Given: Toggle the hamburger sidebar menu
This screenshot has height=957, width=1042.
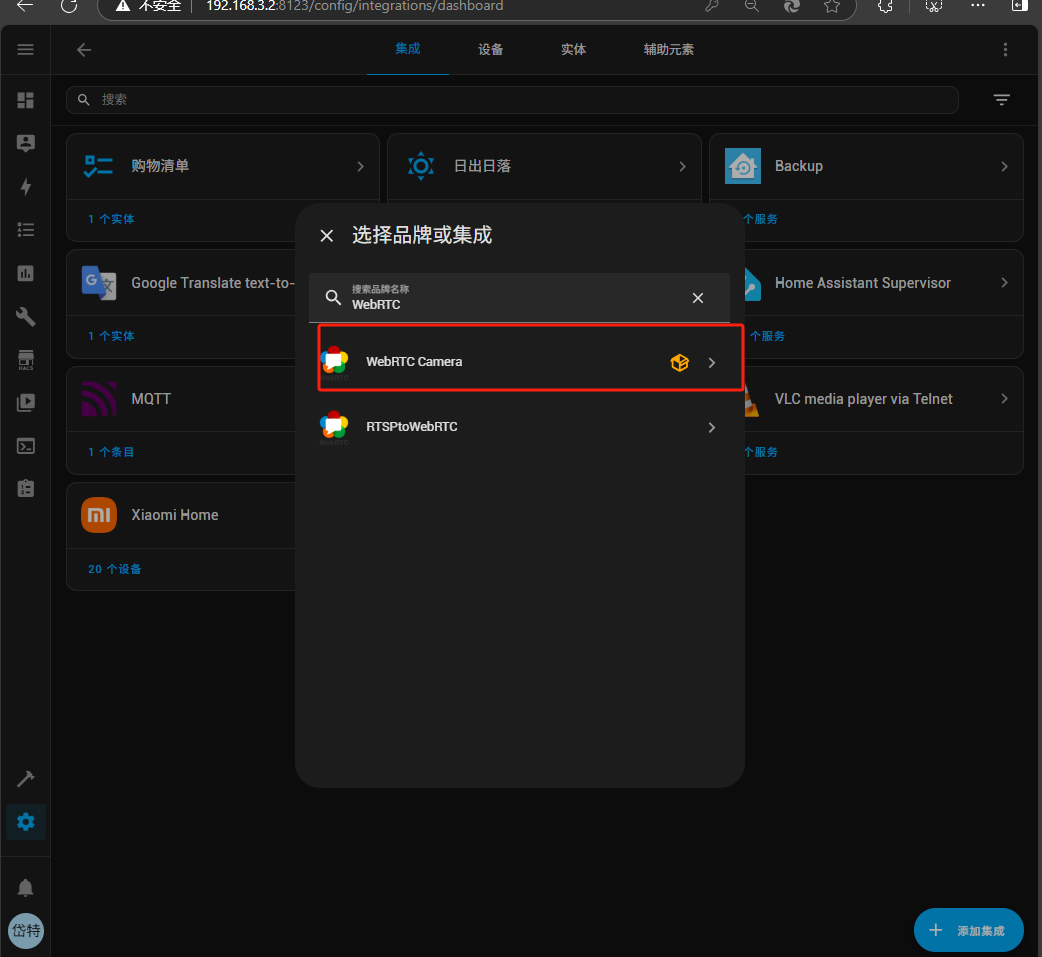Looking at the screenshot, I should pos(26,50).
